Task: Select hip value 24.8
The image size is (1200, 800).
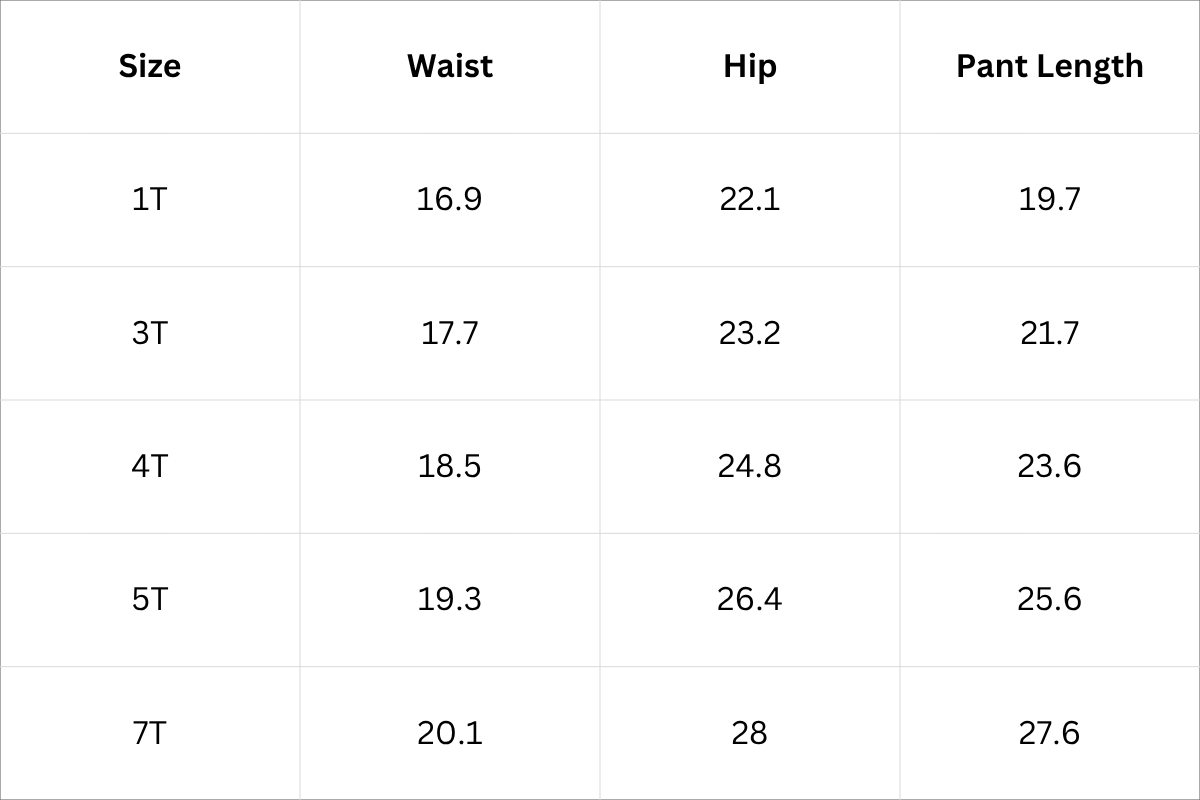Action: click(750, 466)
